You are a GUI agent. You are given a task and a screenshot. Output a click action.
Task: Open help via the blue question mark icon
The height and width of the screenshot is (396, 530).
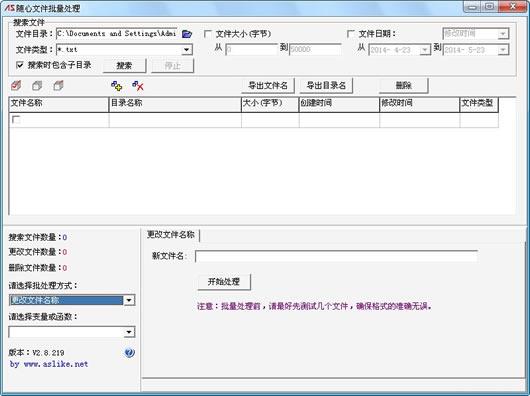[x=129, y=353]
